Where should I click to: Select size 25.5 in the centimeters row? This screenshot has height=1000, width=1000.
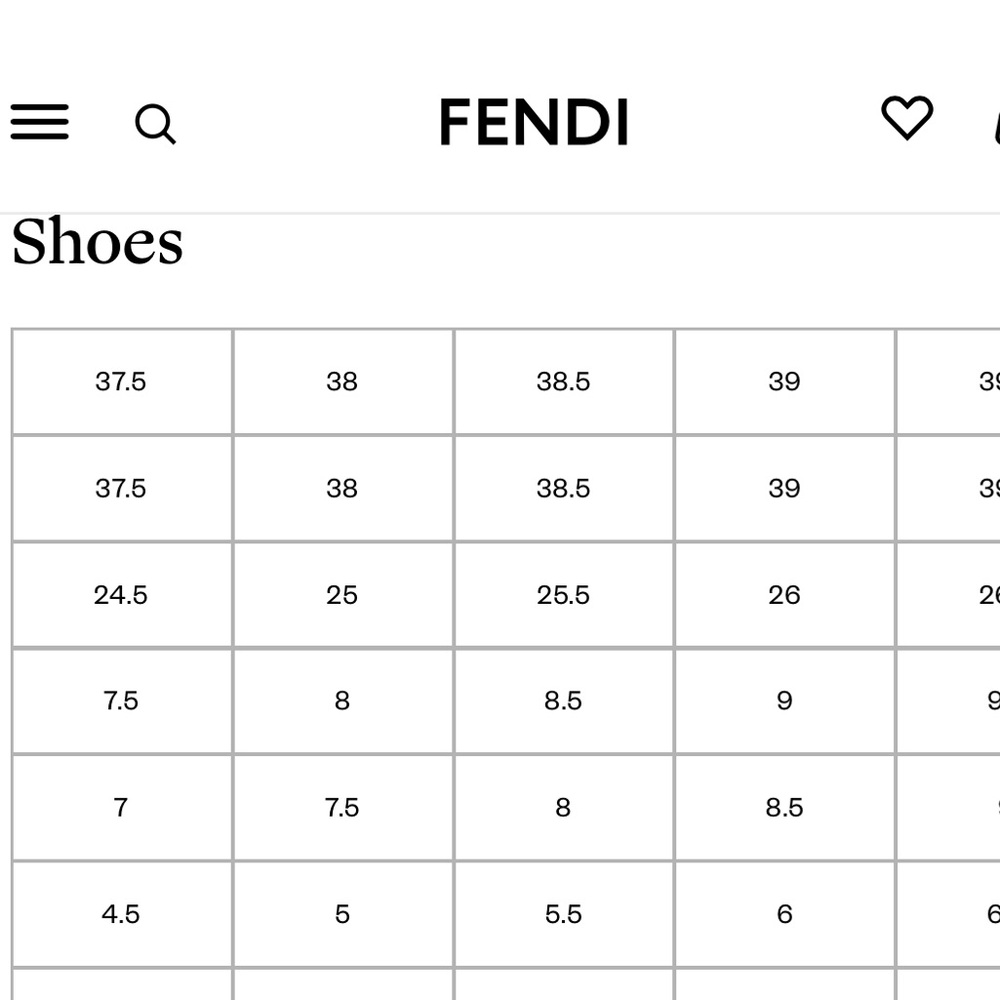coord(563,594)
